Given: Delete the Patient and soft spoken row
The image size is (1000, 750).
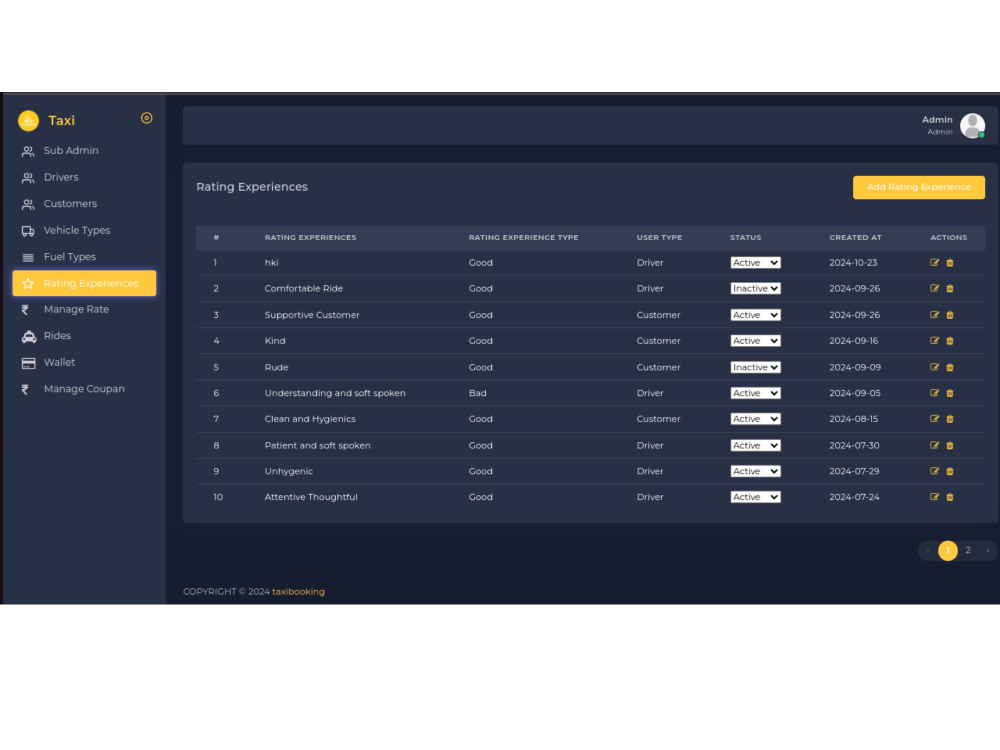Looking at the screenshot, I should click(950, 445).
